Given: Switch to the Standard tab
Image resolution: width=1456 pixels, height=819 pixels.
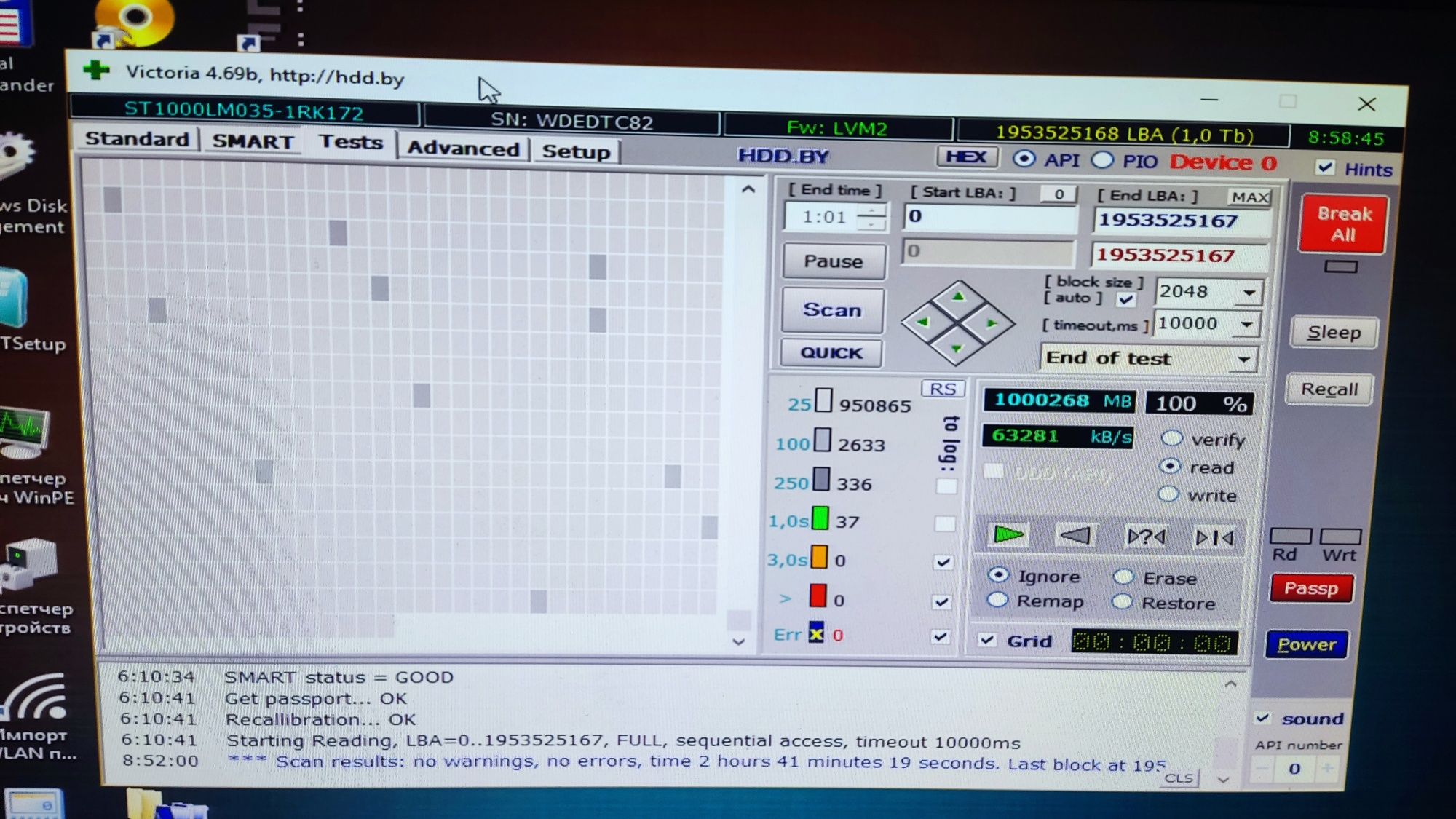Looking at the screenshot, I should tap(137, 138).
